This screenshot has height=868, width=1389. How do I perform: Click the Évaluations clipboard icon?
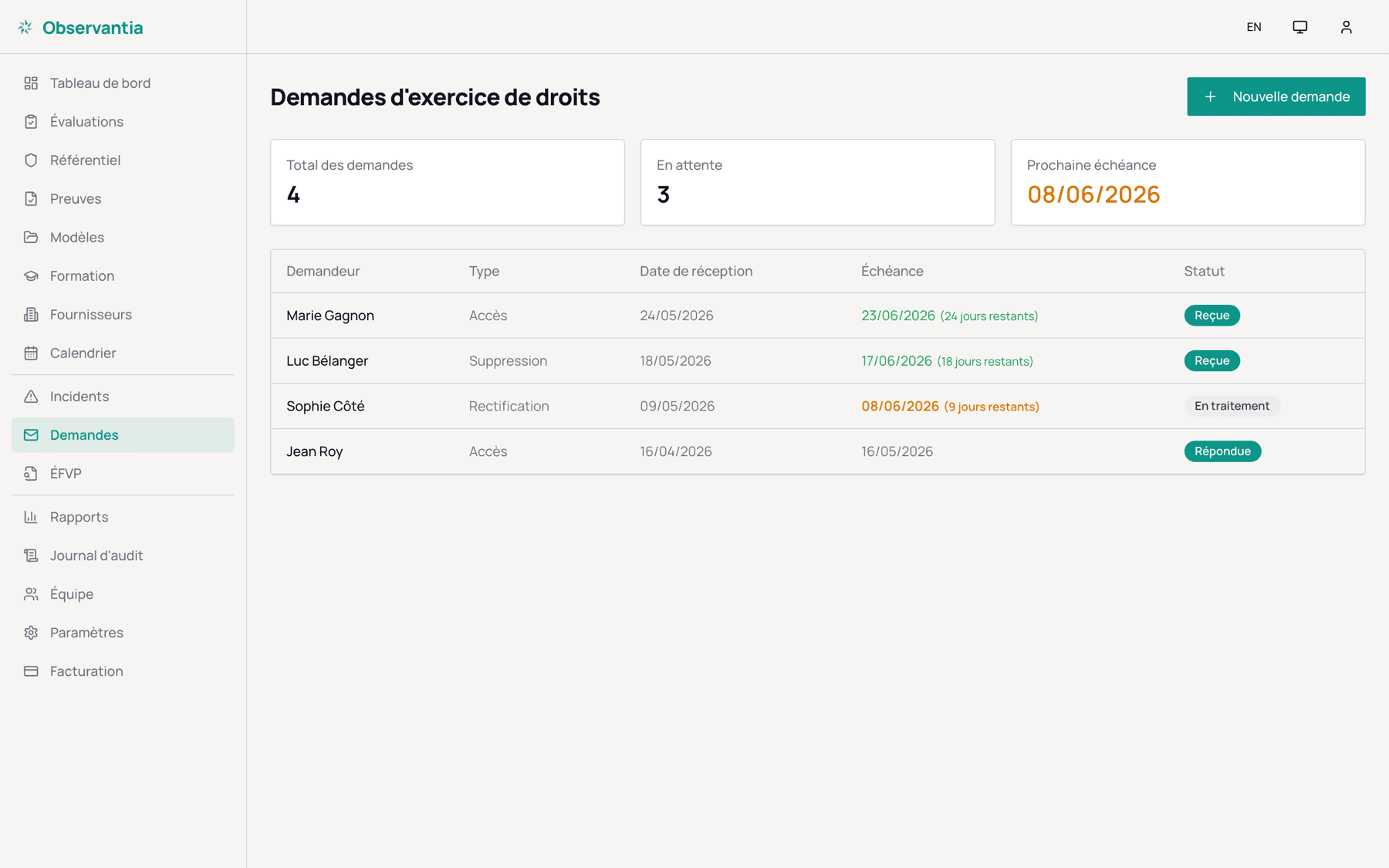coord(31,122)
